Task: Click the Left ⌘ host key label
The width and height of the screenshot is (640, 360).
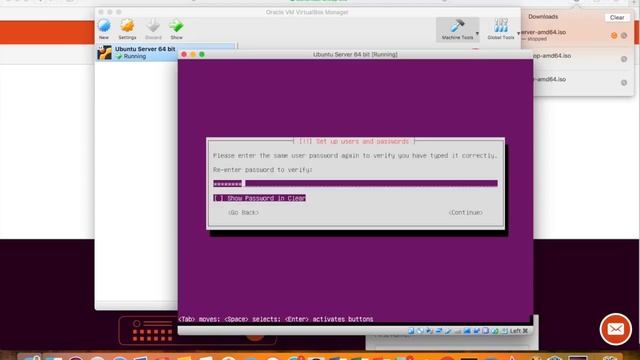Action: coord(519,331)
